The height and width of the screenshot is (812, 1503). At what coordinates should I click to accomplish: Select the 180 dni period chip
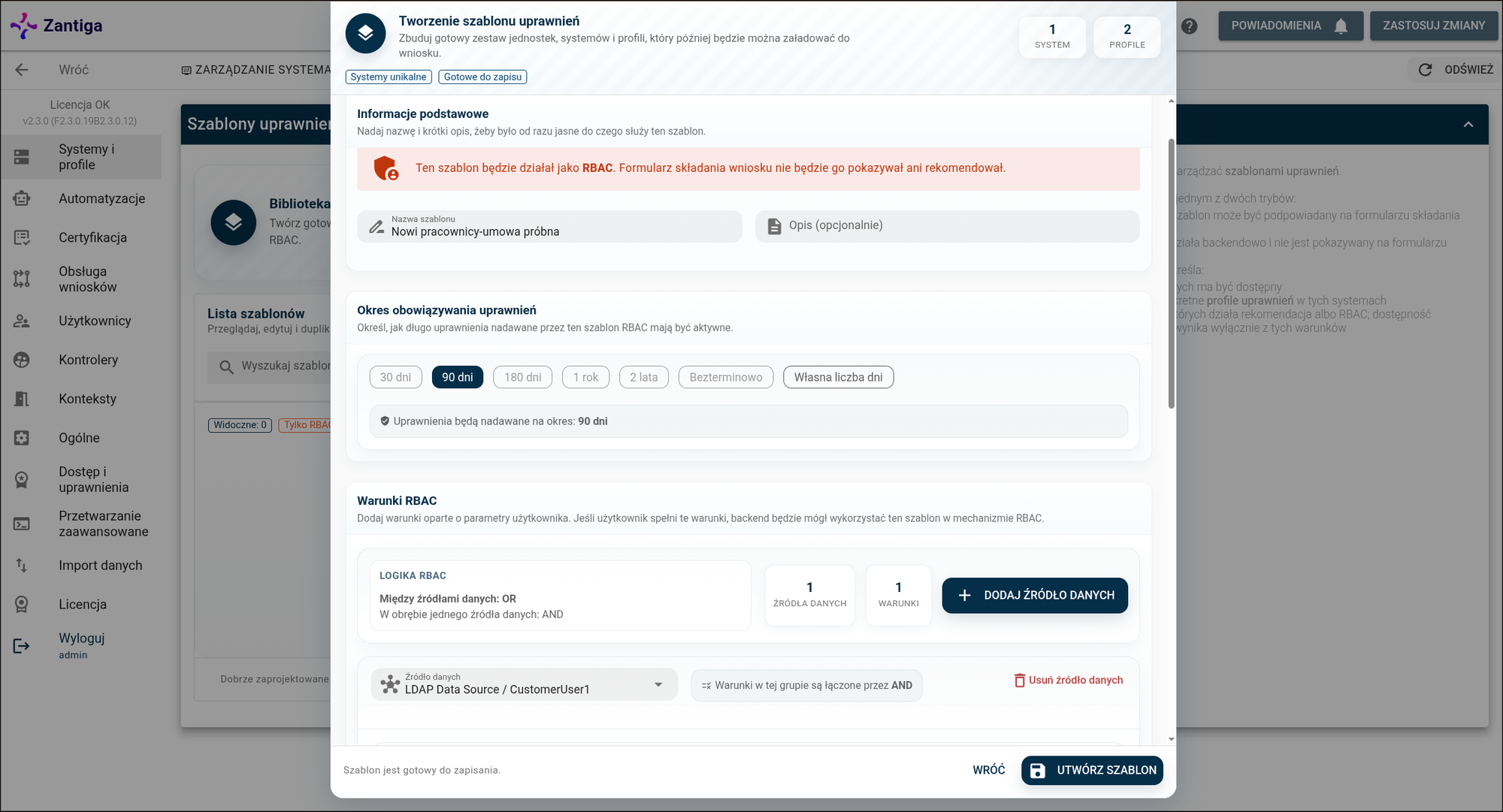coord(523,377)
